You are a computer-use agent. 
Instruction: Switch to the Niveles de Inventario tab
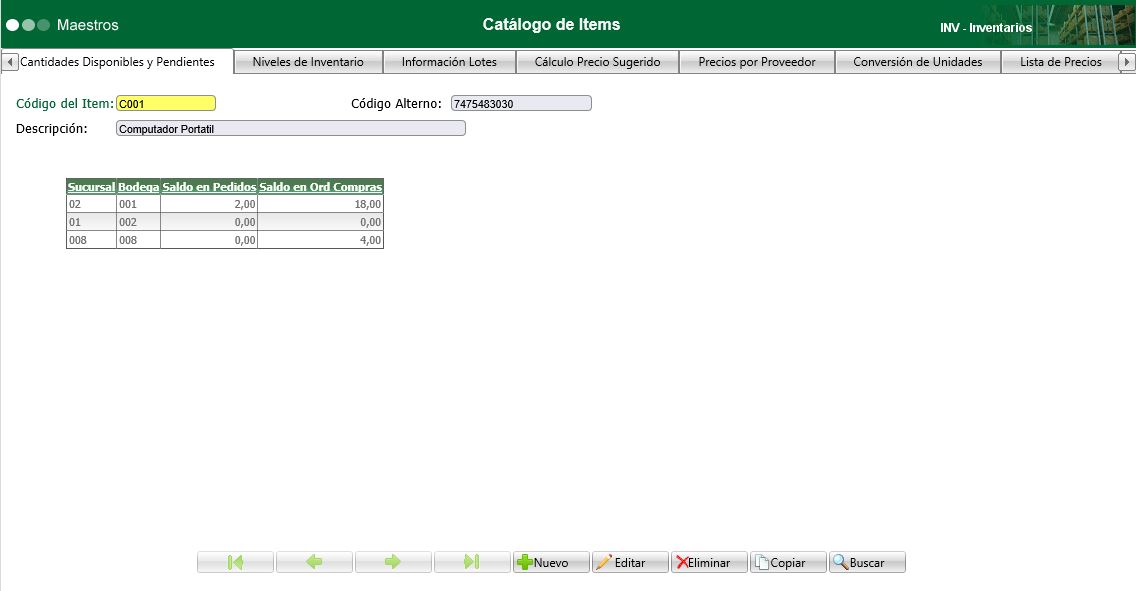tap(308, 61)
